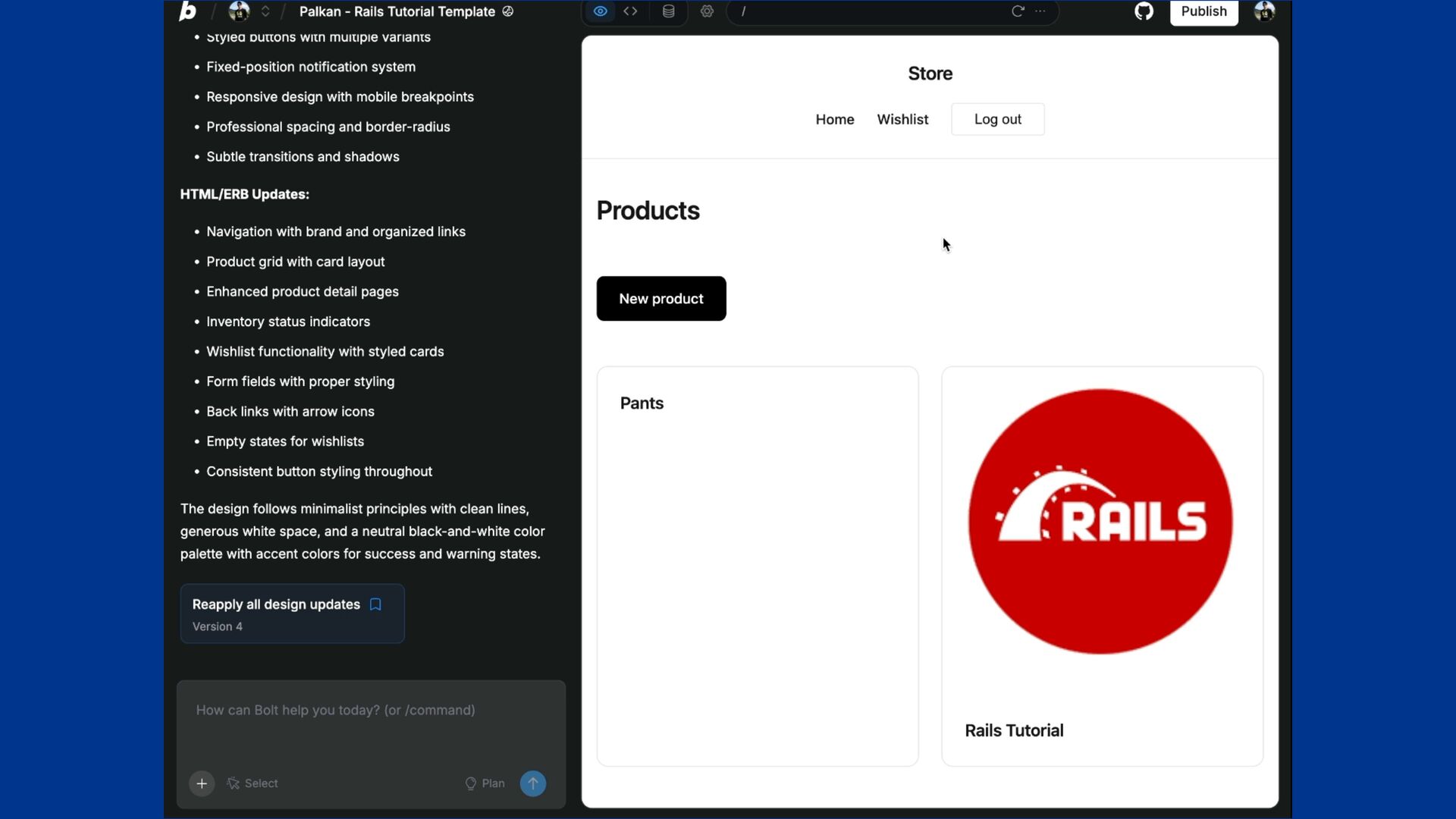Toggle the preview eye view
This screenshot has height=819, width=1456.
[x=600, y=11]
